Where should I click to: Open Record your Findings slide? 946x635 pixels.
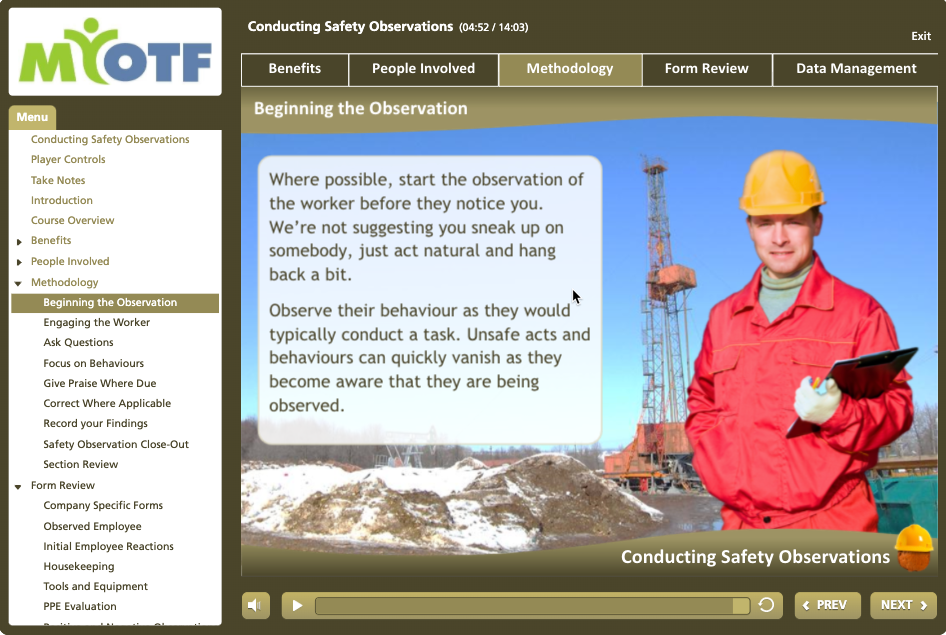(x=95, y=424)
